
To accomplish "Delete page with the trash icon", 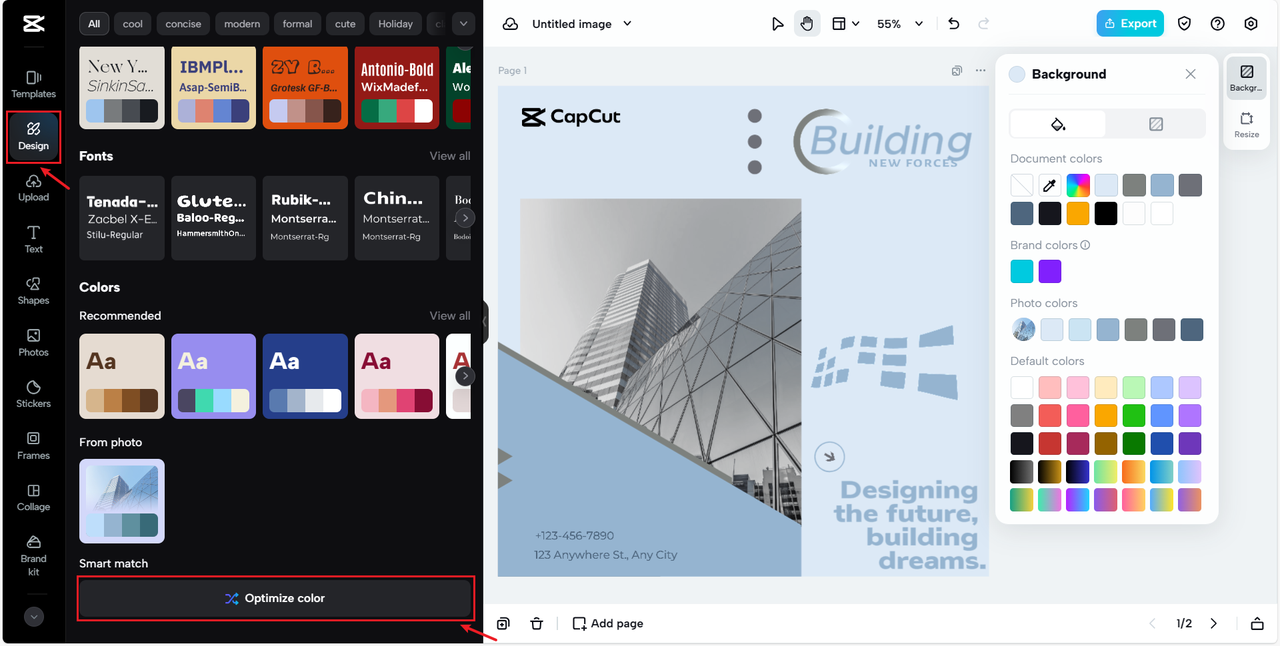I will pyautogui.click(x=537, y=623).
